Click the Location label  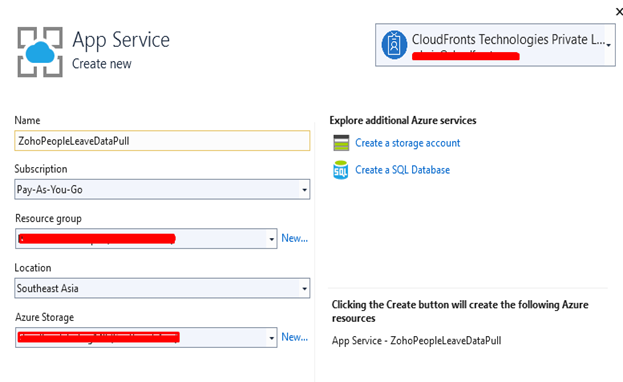point(33,268)
